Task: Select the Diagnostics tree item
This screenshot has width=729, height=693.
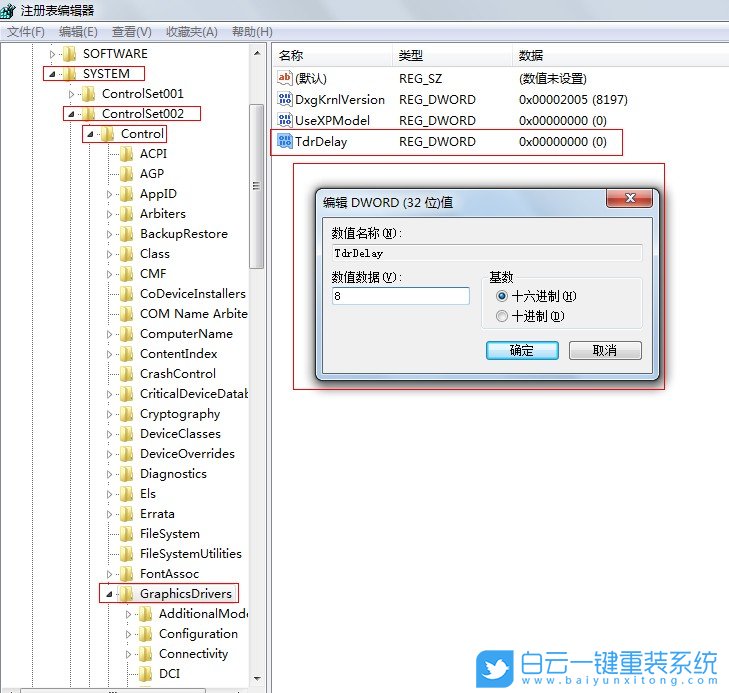Action: coord(173,474)
